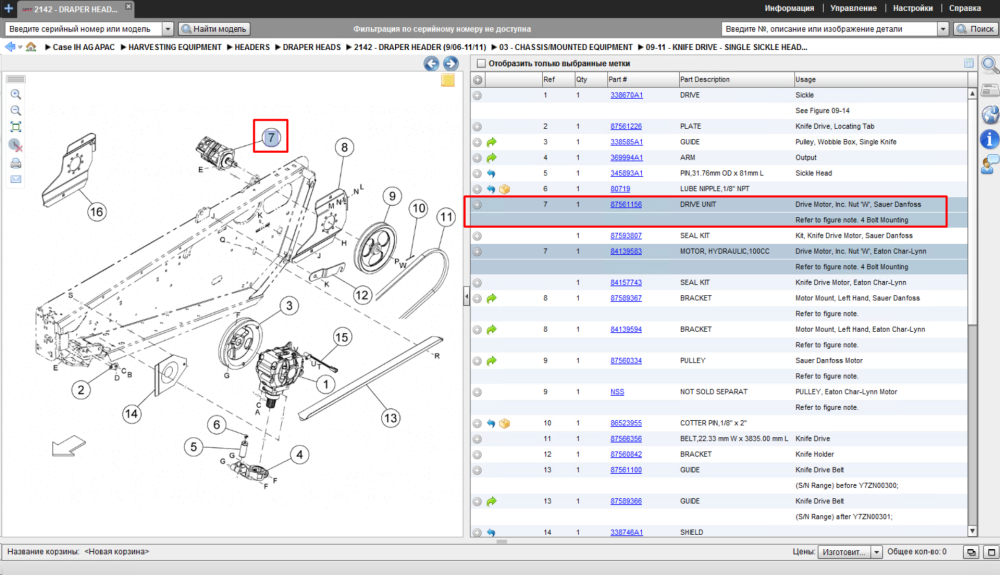
Task: Toggle add button for DRIVE UNIT 87561156 row
Action: click(x=477, y=205)
